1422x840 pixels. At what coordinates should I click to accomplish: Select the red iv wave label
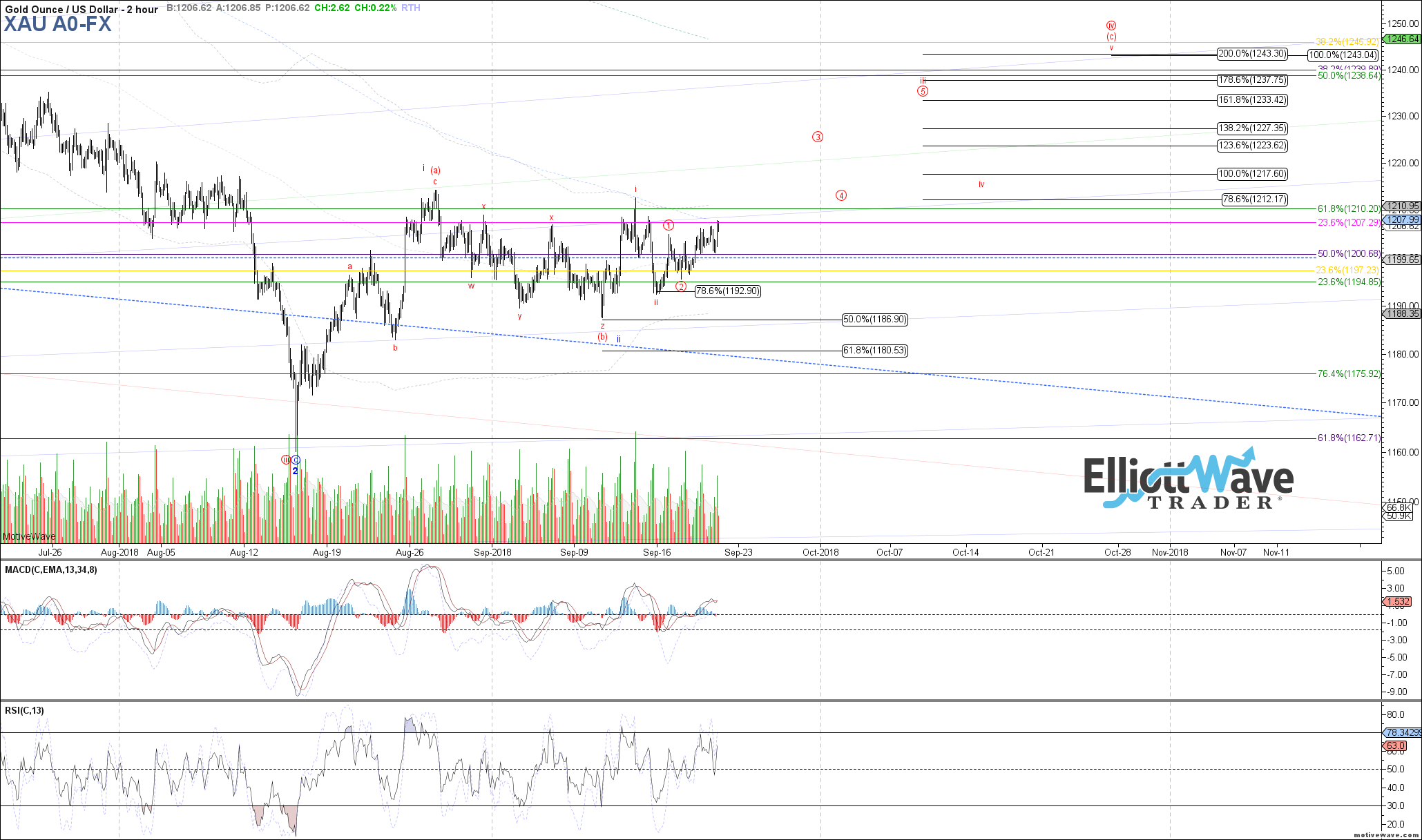click(x=981, y=184)
